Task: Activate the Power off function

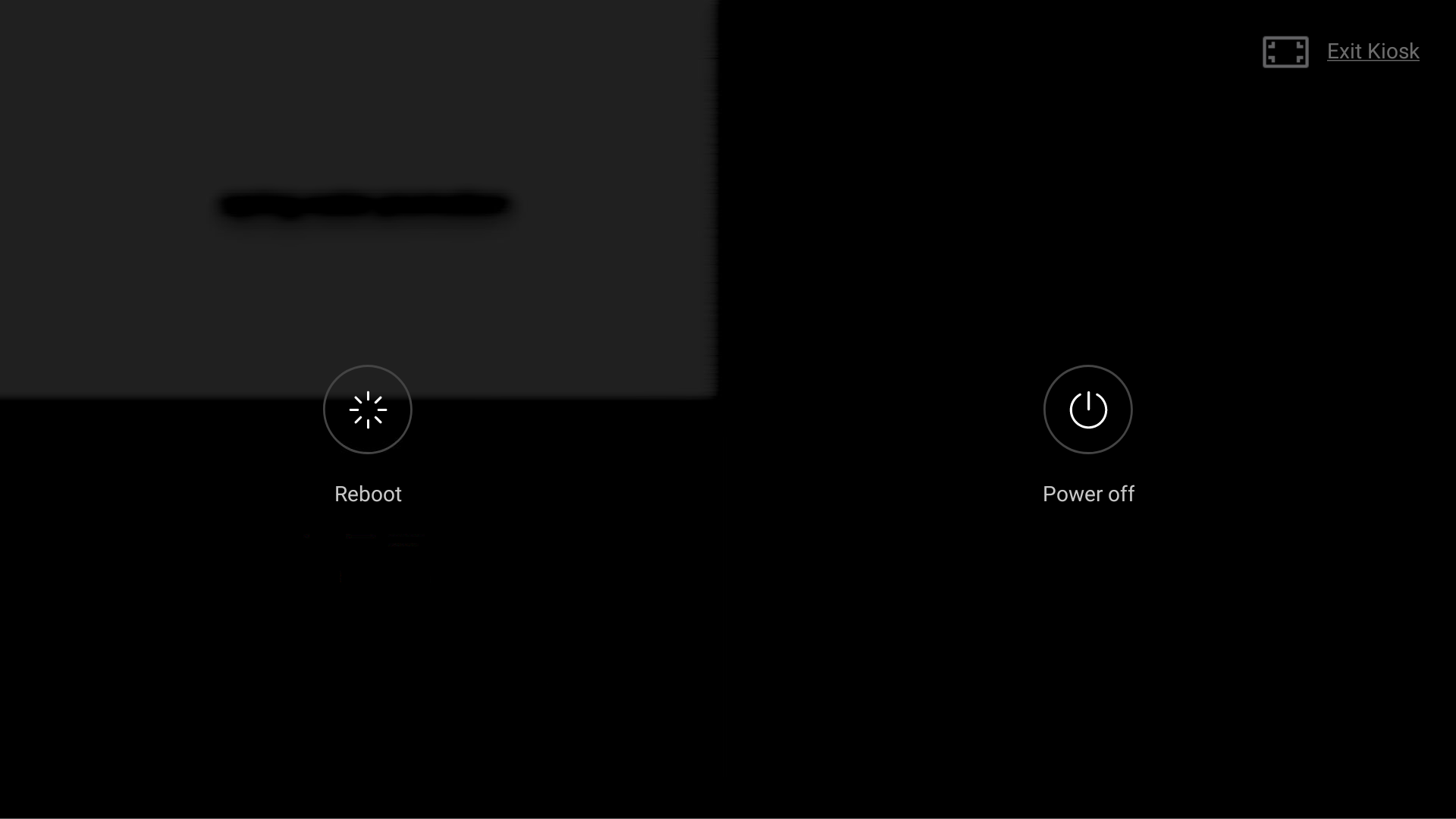Action: pyautogui.click(x=1088, y=409)
